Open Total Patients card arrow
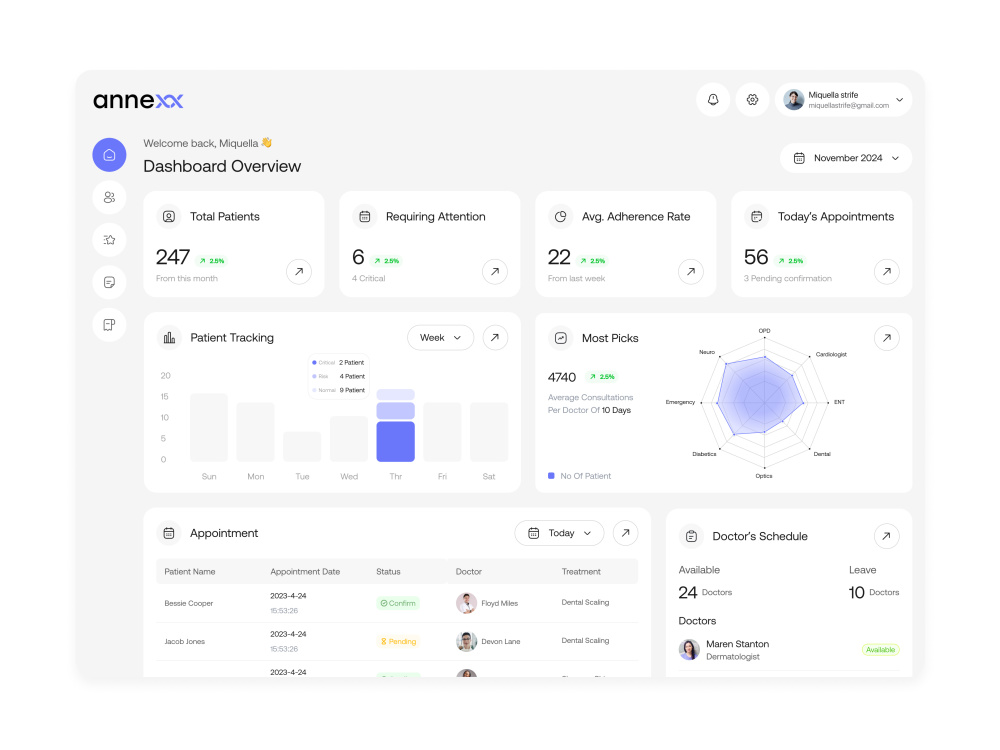Viewport: 1000px width, 750px height. coord(299,272)
